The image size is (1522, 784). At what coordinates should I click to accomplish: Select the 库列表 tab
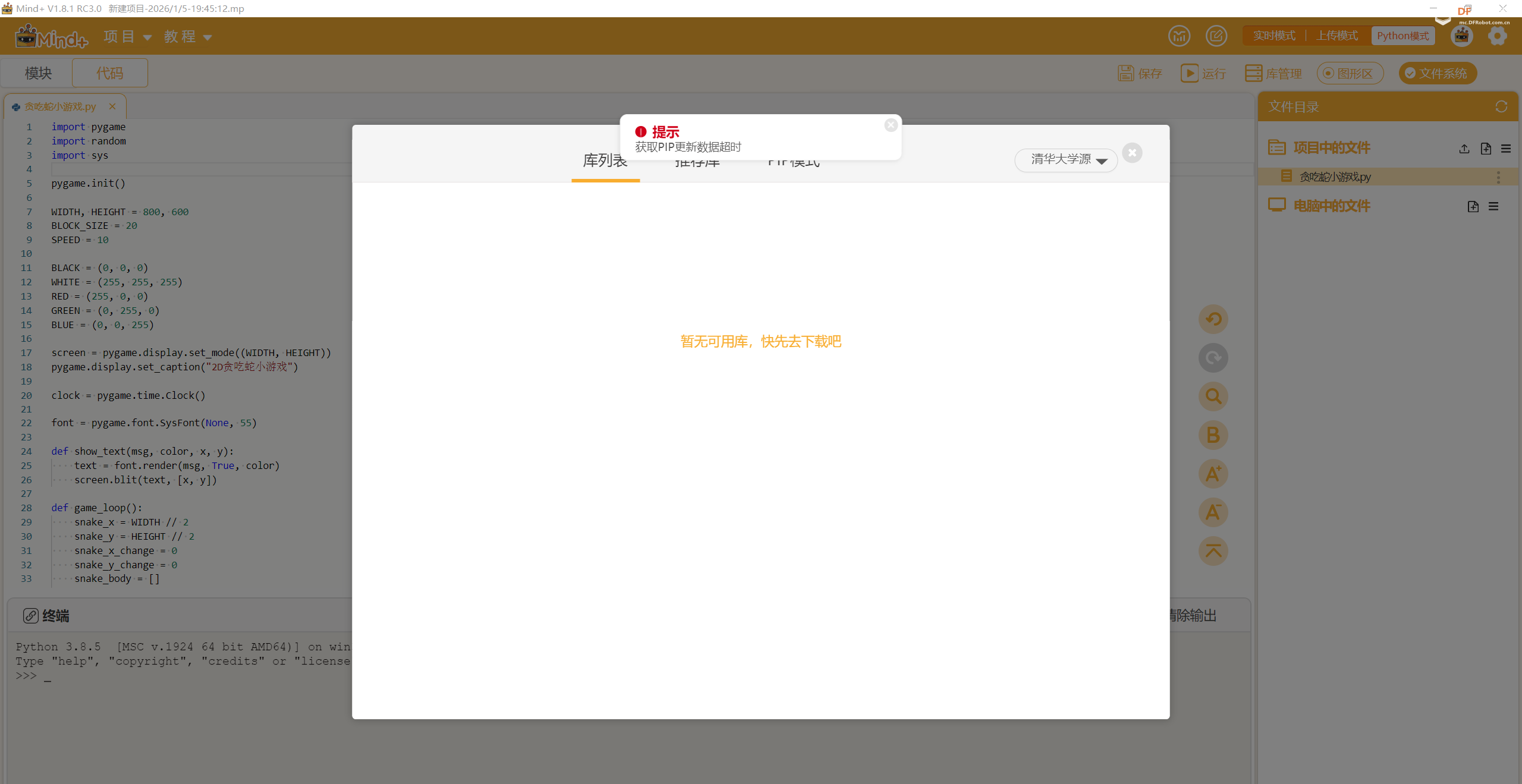605,162
